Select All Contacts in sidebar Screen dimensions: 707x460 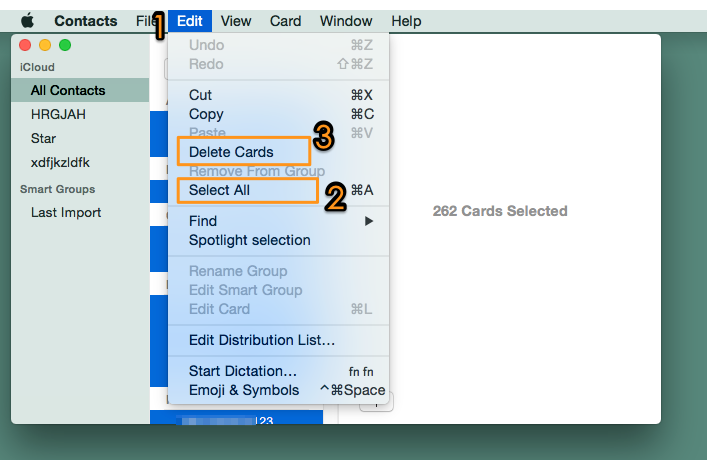click(x=80, y=90)
